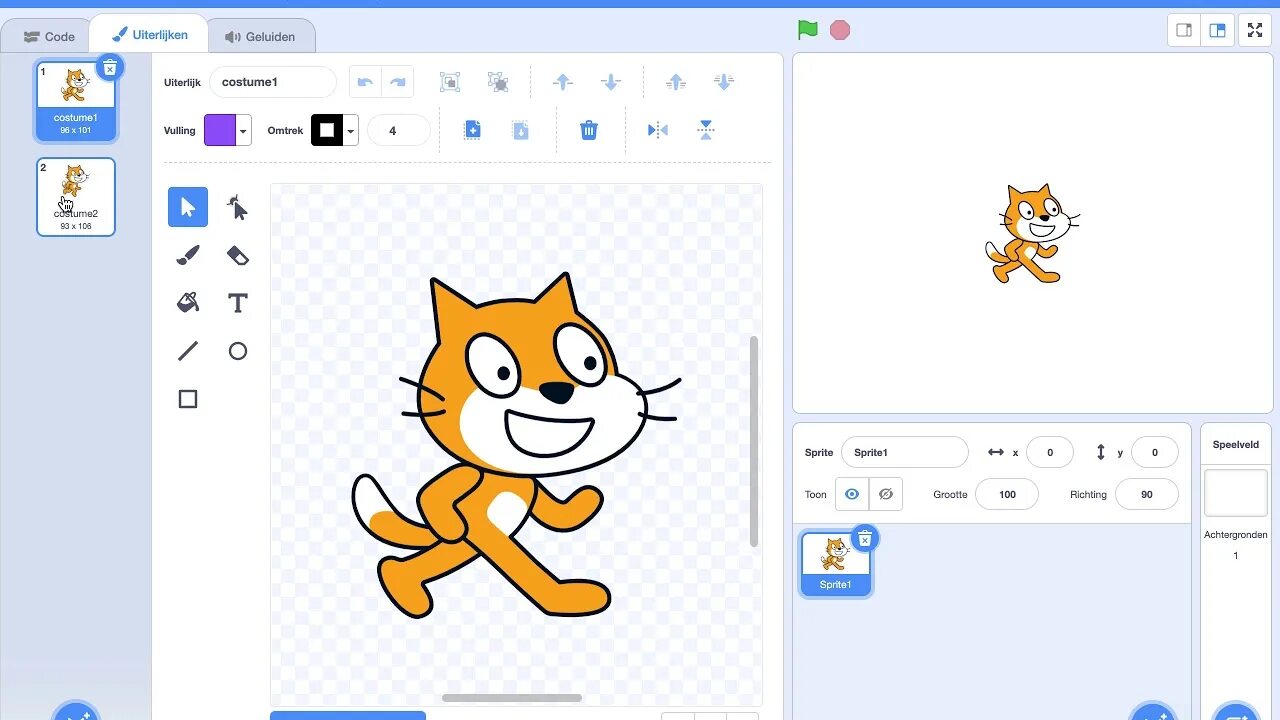Open the Vulling fill color dropdown

point(244,130)
